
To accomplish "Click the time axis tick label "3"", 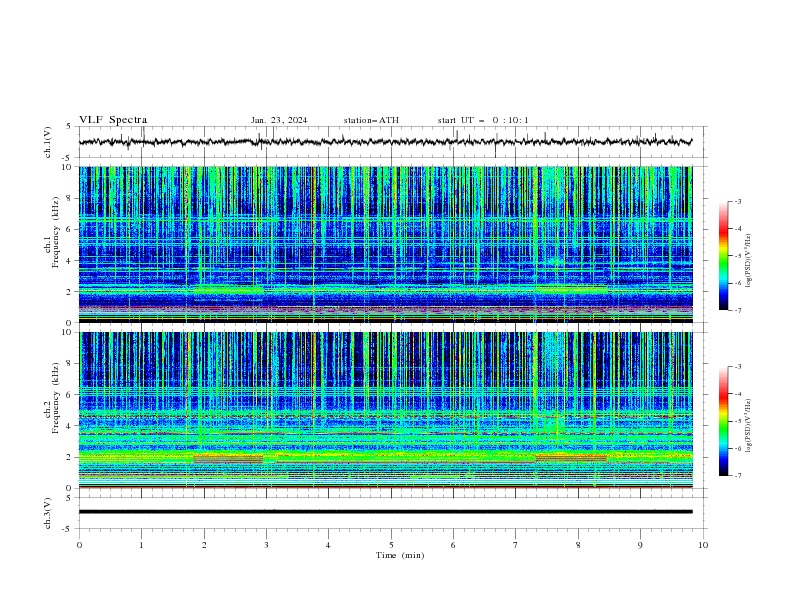I will click(x=266, y=545).
